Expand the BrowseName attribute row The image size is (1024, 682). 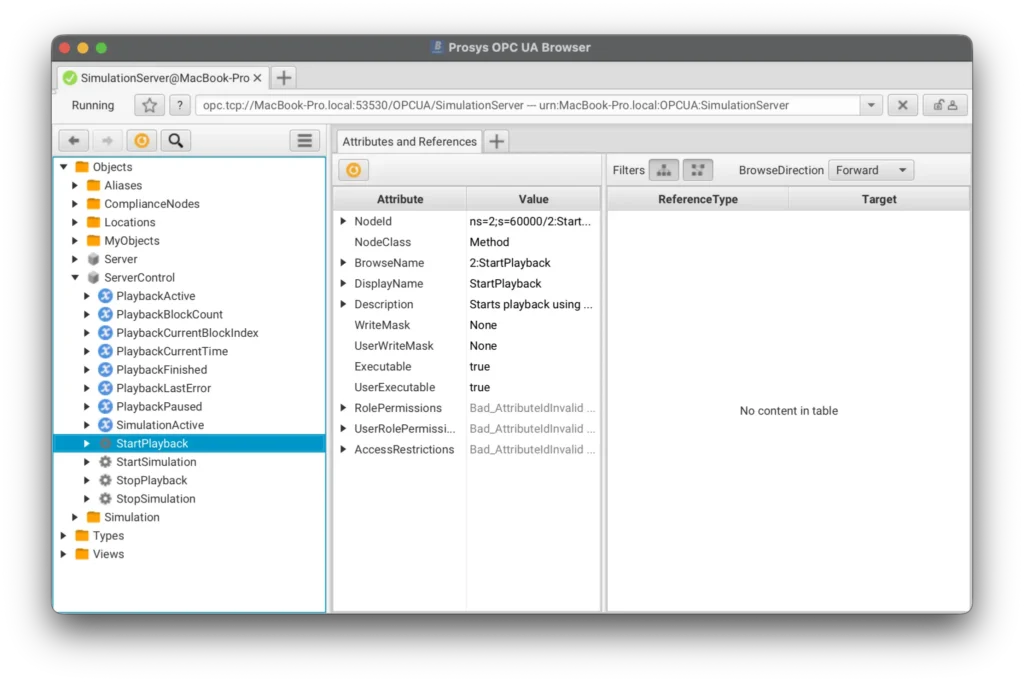(x=344, y=263)
